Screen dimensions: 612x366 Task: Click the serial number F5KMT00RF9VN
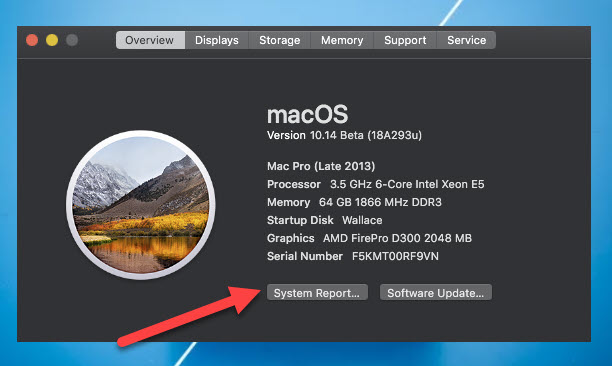(395, 256)
